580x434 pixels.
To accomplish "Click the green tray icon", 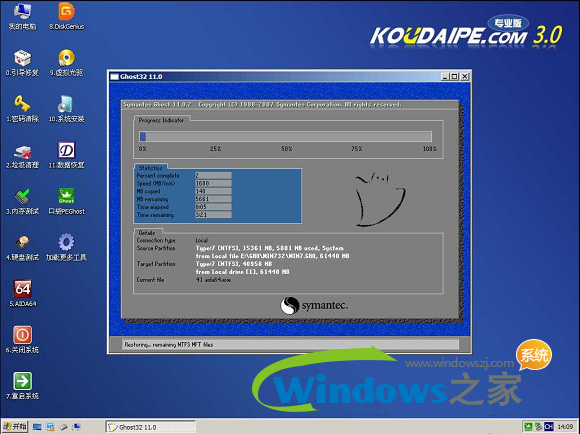I will click(528, 427).
